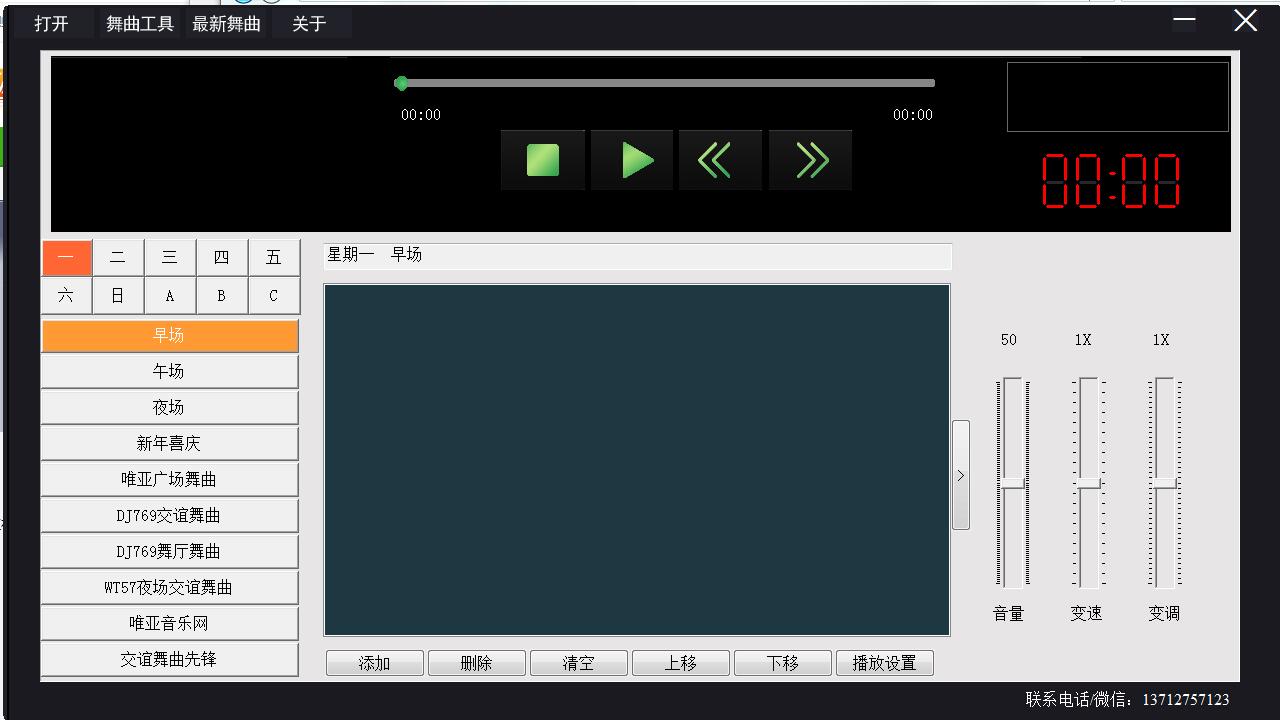This screenshot has height=720, width=1280.
Task: Select playlist slot B
Action: pyautogui.click(x=222, y=295)
